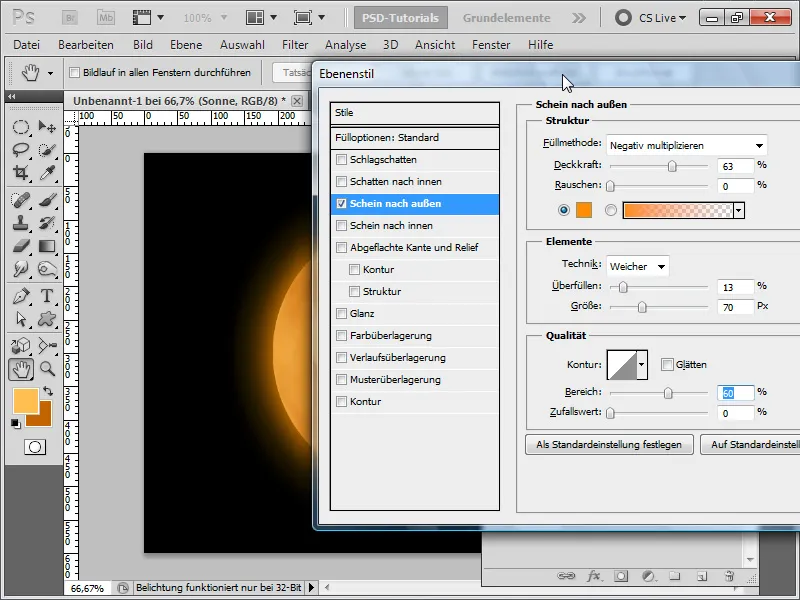Select the Eyedropper tool
800x600 pixels.
click(x=47, y=173)
